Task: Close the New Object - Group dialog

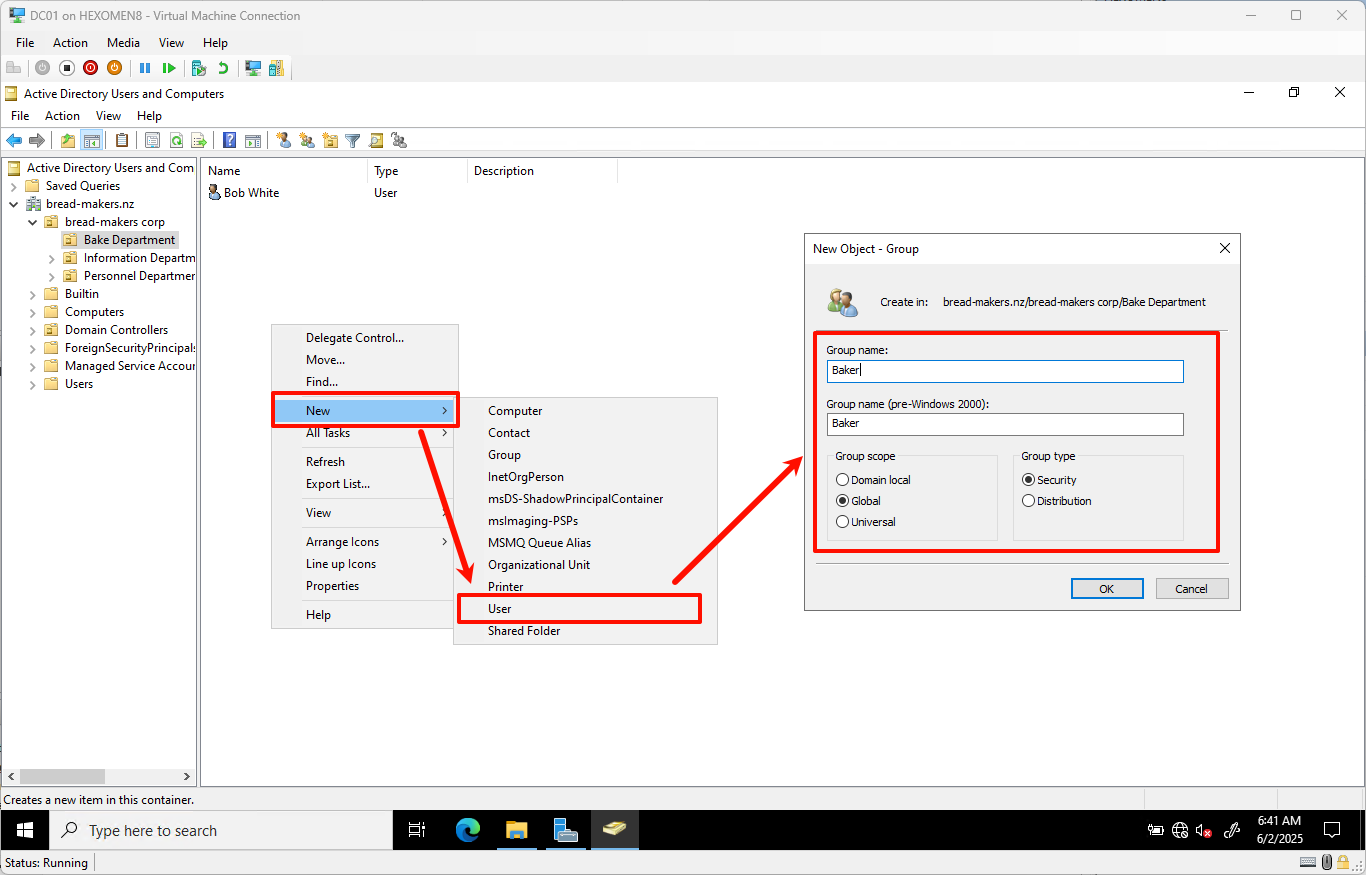Action: pyautogui.click(x=1225, y=249)
